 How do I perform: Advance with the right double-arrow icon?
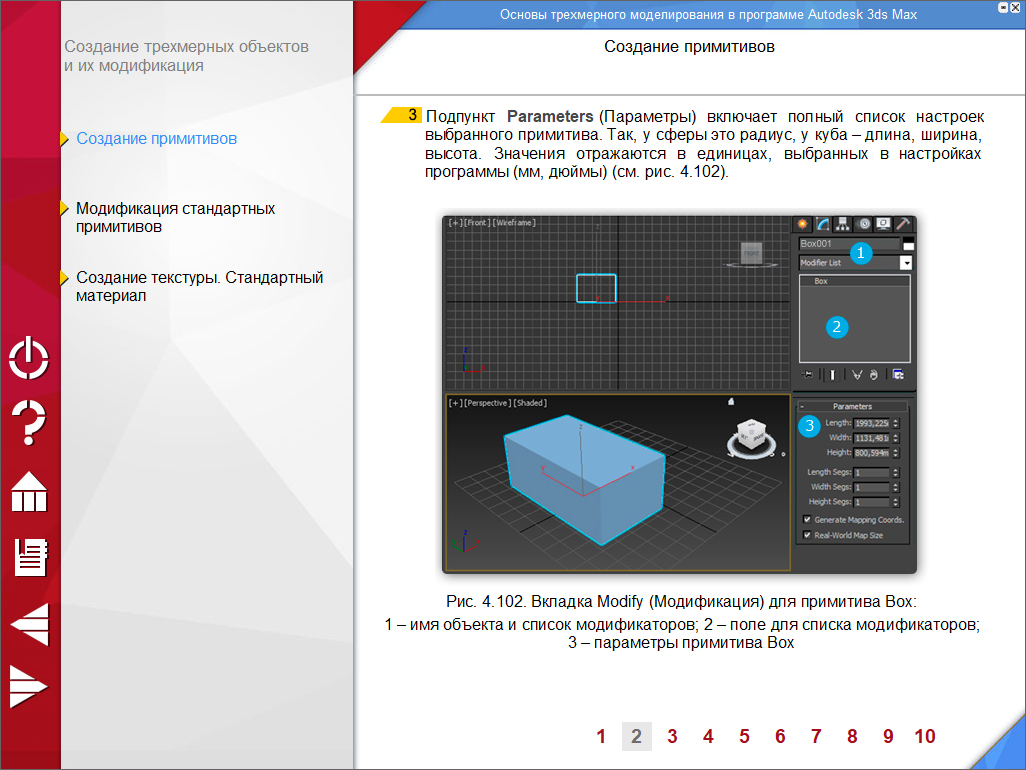click(x=28, y=687)
